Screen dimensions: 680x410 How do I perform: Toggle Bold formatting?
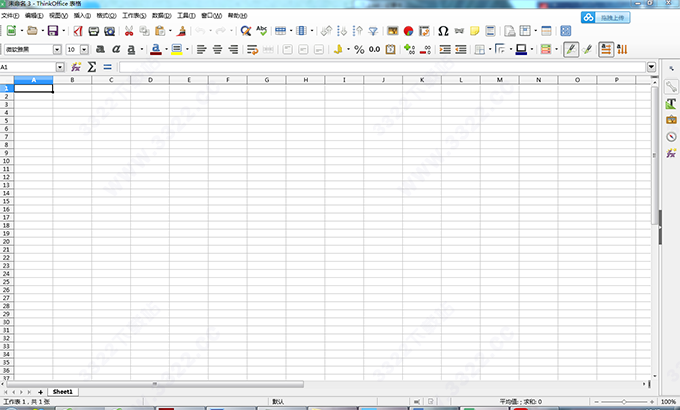(100, 49)
